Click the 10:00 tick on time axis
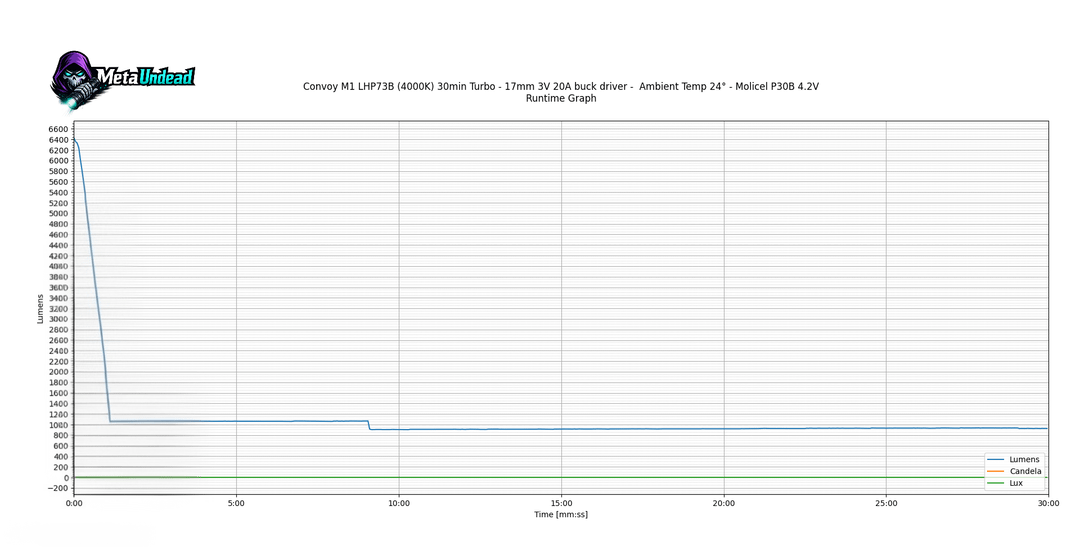 tap(398, 503)
